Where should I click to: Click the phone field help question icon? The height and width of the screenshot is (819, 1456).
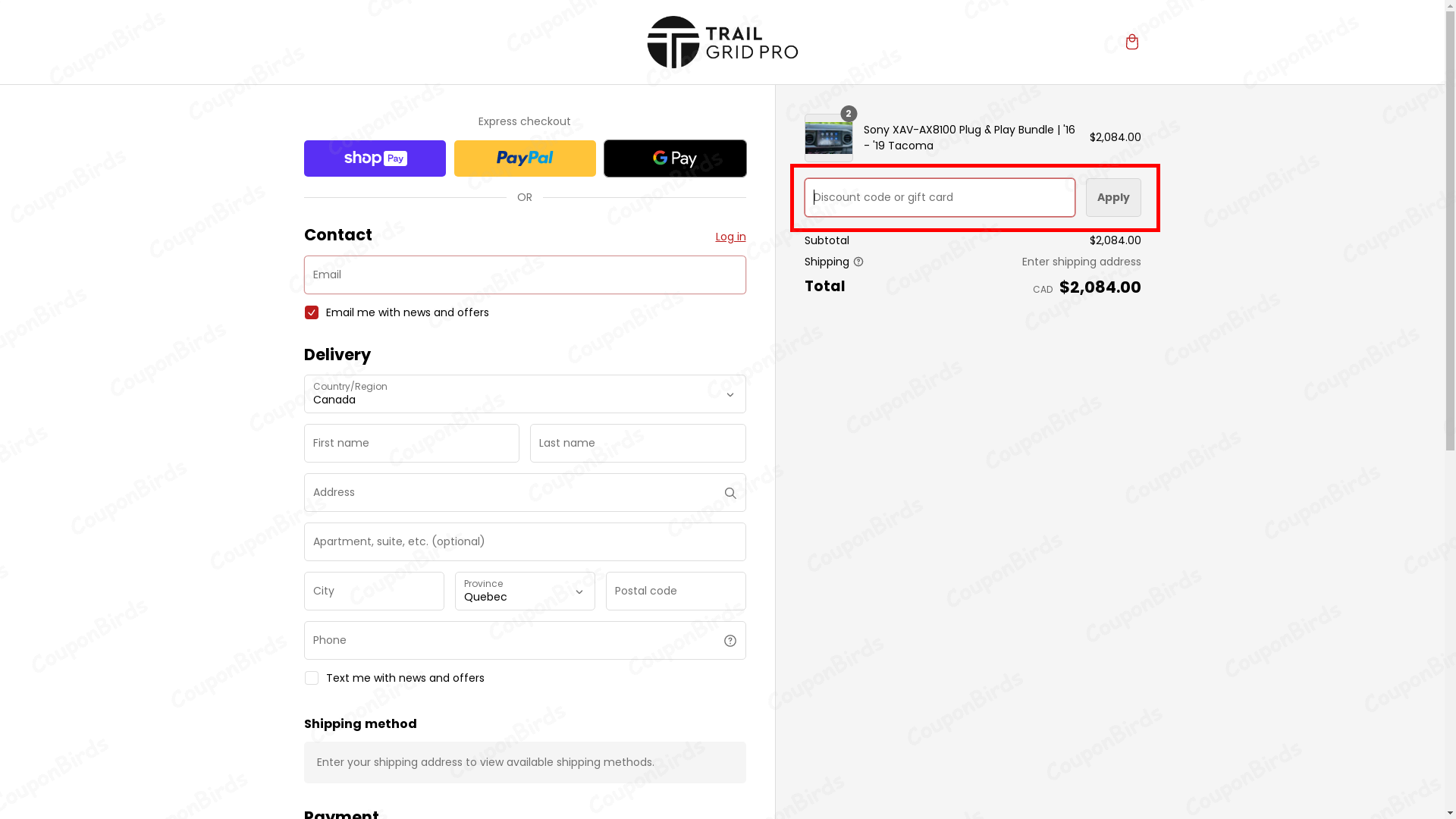[730, 641]
